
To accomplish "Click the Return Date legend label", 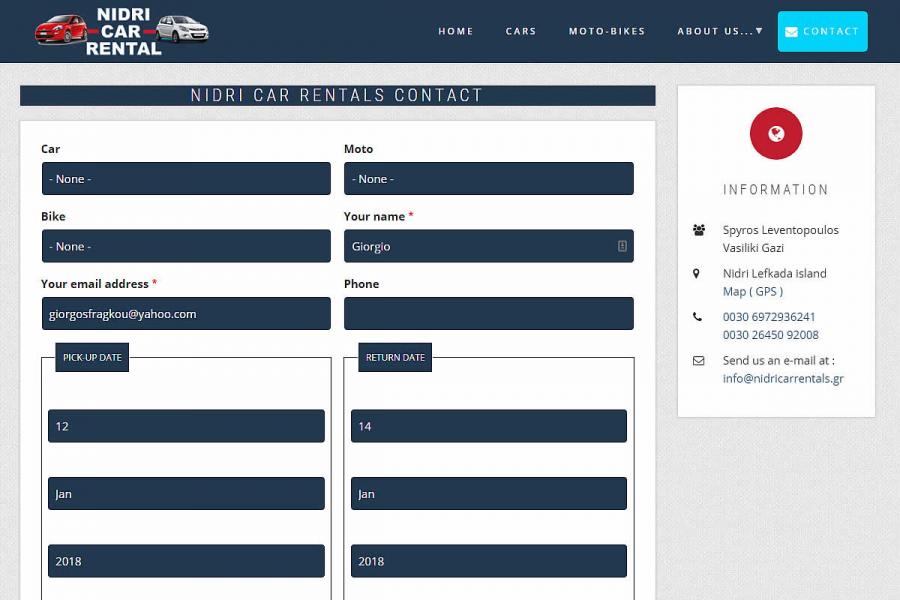I will (x=395, y=357).
